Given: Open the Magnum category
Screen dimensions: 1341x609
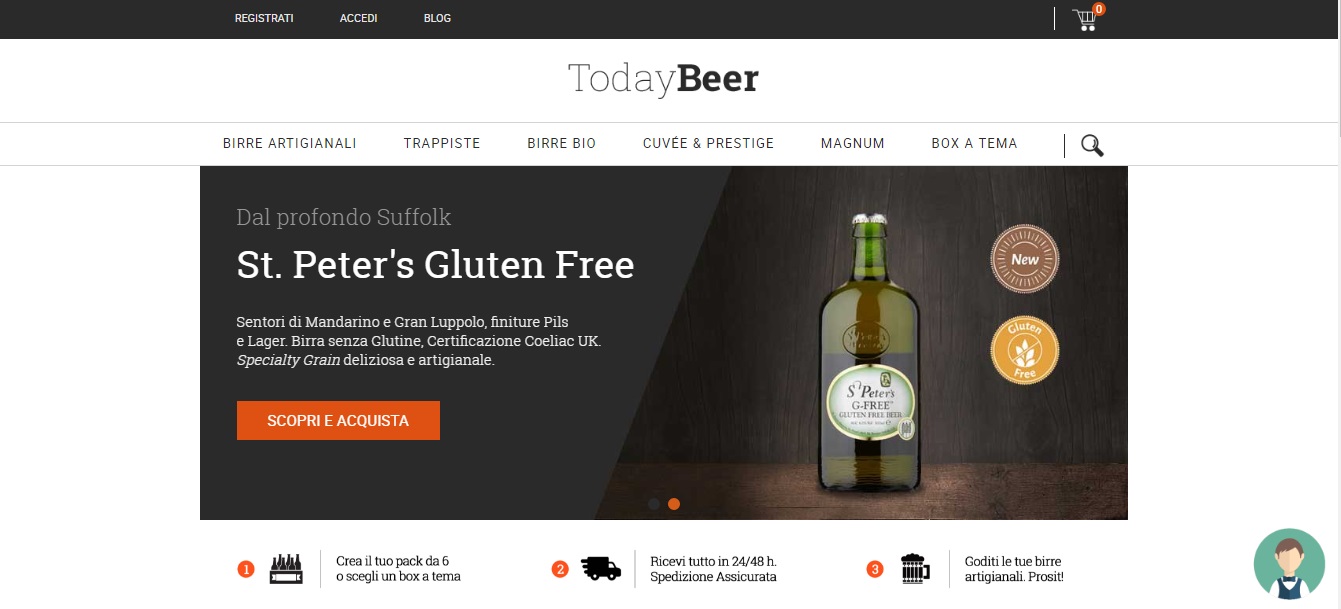Looking at the screenshot, I should tap(853, 143).
